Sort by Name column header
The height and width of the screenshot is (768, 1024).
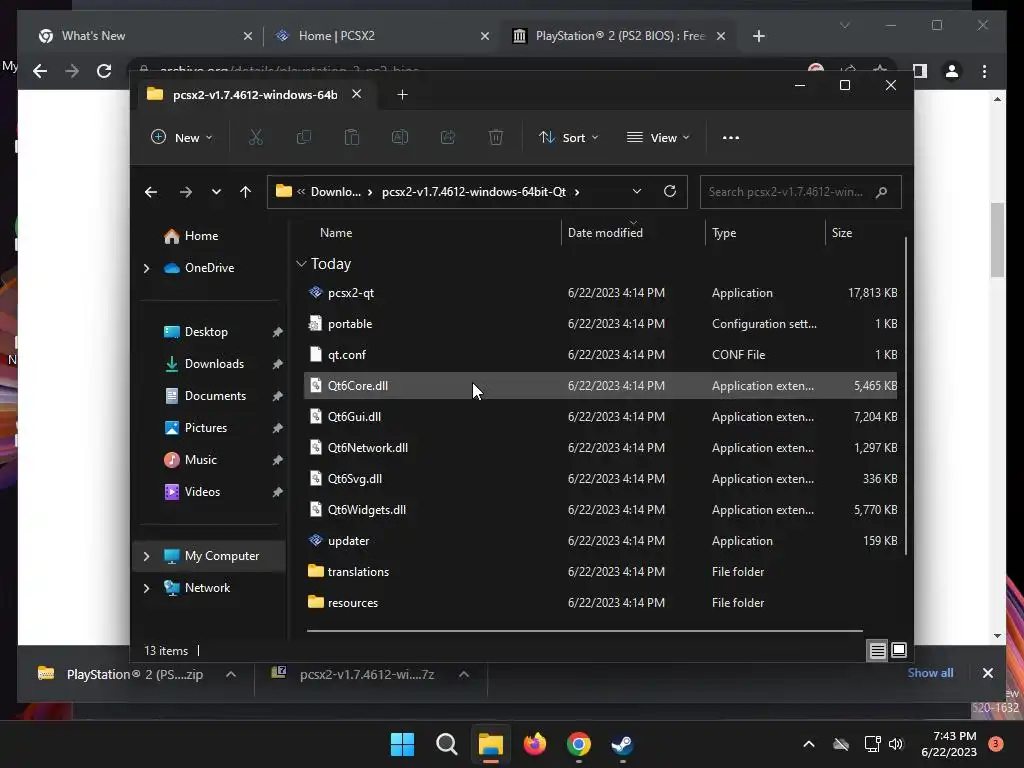[336, 232]
